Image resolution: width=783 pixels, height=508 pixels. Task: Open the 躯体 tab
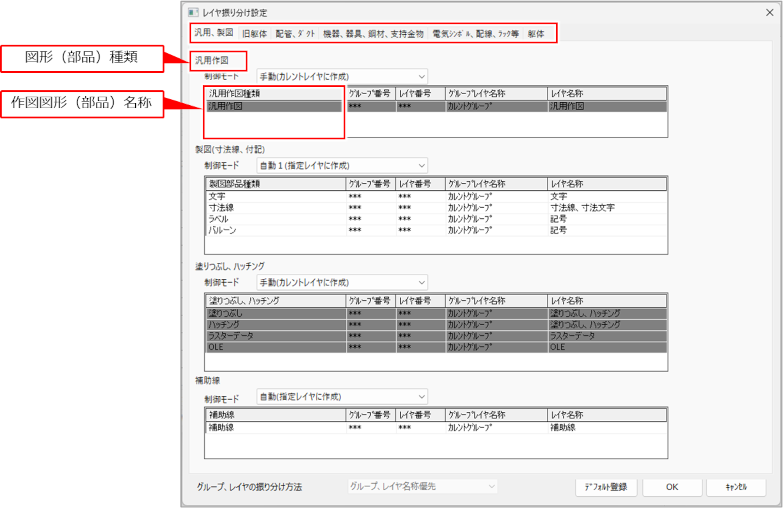[x=537, y=34]
